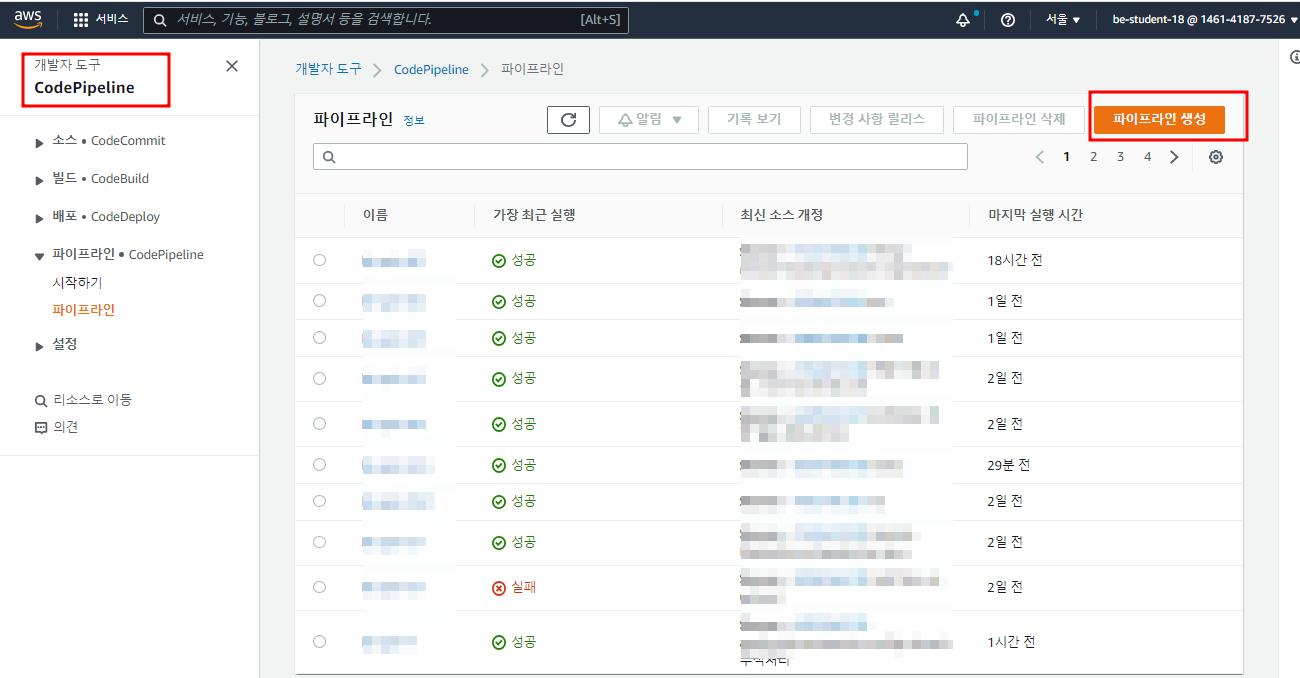Open info panel icon at right edge
This screenshot has height=678, width=1300.
point(1294,58)
